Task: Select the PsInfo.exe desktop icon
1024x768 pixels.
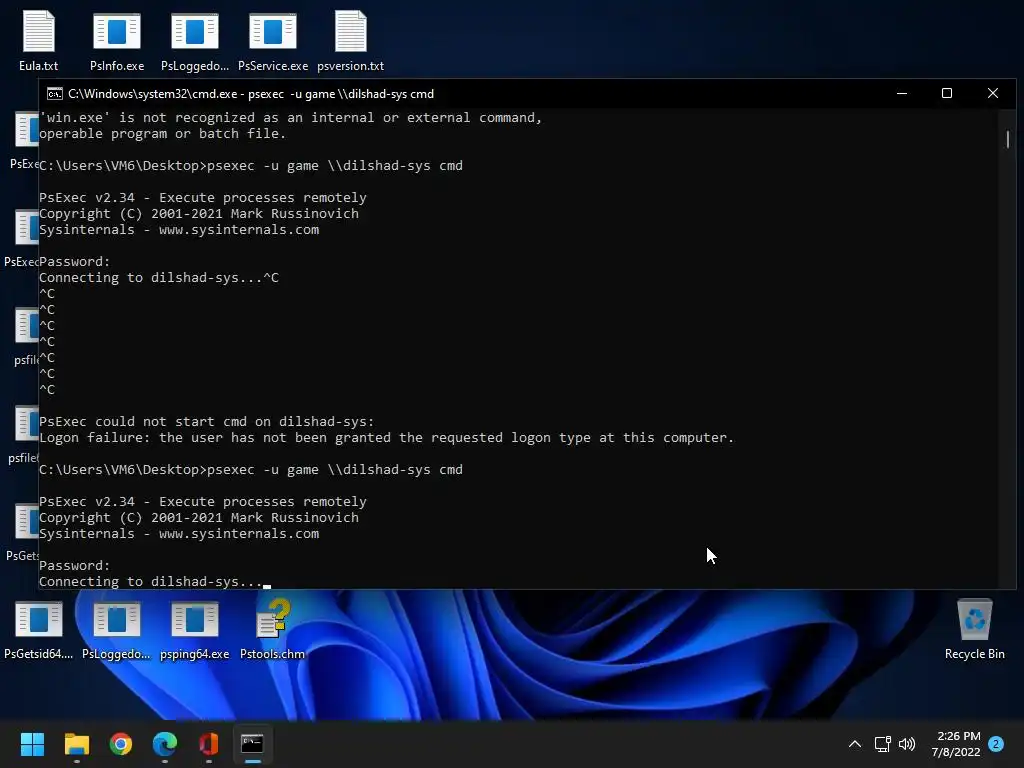Action: (x=117, y=40)
